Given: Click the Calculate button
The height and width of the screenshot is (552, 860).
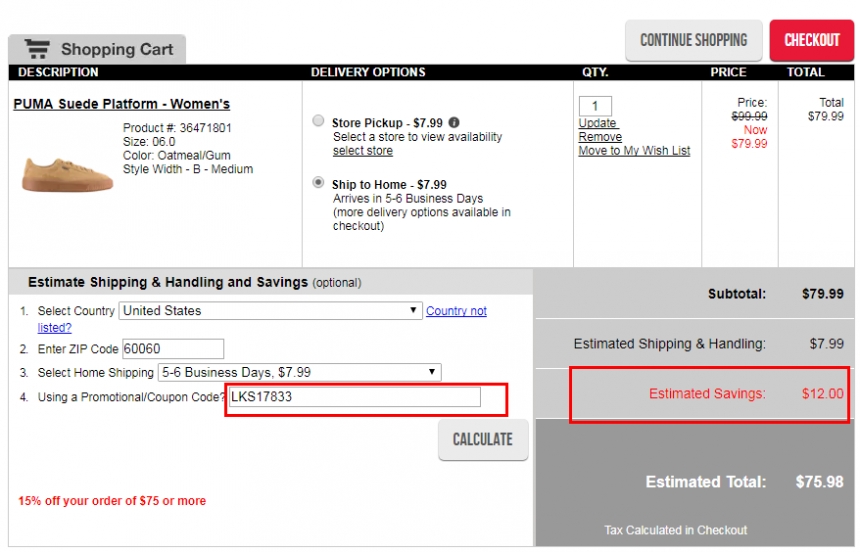Looking at the screenshot, I should [x=483, y=440].
